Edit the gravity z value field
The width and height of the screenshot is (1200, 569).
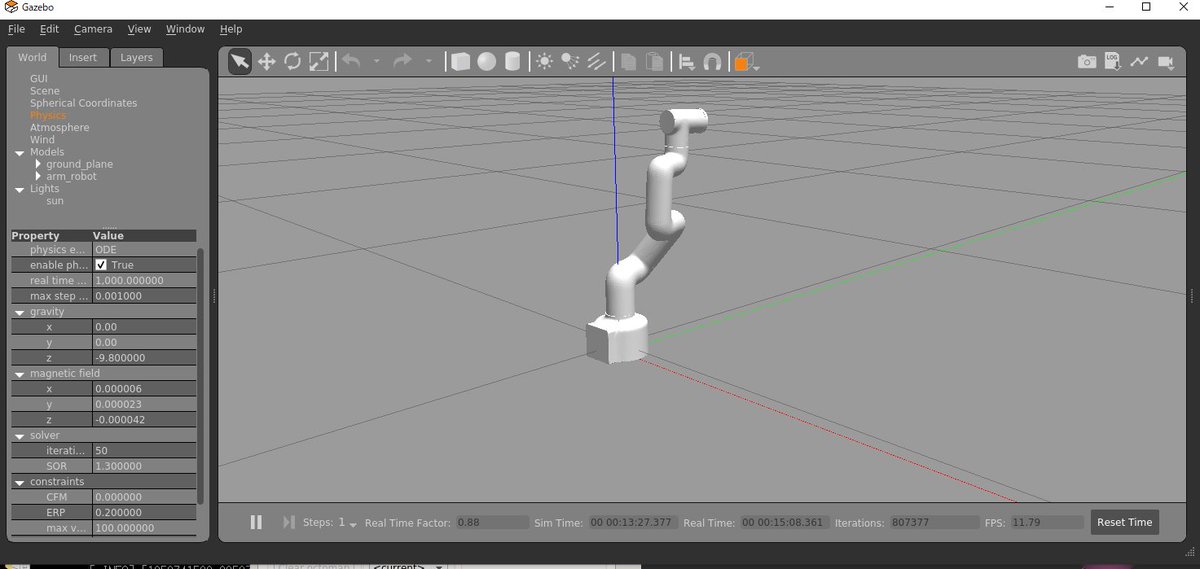pyautogui.click(x=144, y=358)
